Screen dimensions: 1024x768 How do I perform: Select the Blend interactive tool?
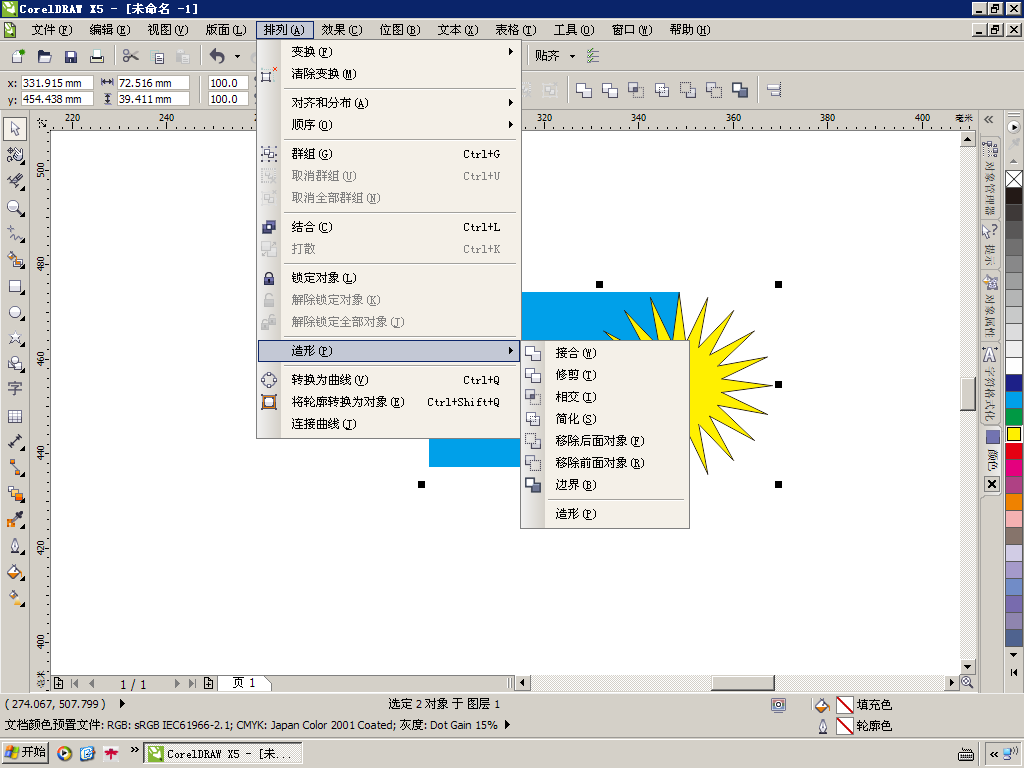coord(15,494)
